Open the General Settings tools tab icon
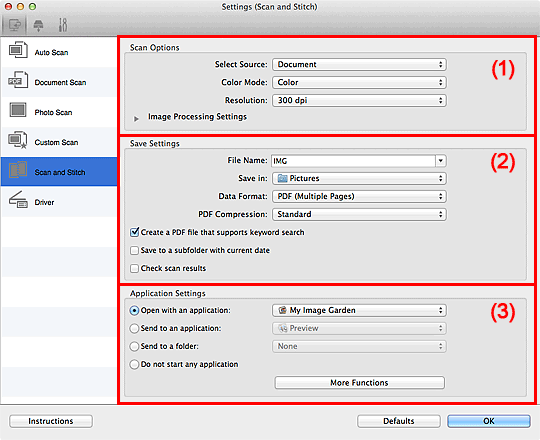Viewport: 540px width, 440px height. (x=63, y=25)
